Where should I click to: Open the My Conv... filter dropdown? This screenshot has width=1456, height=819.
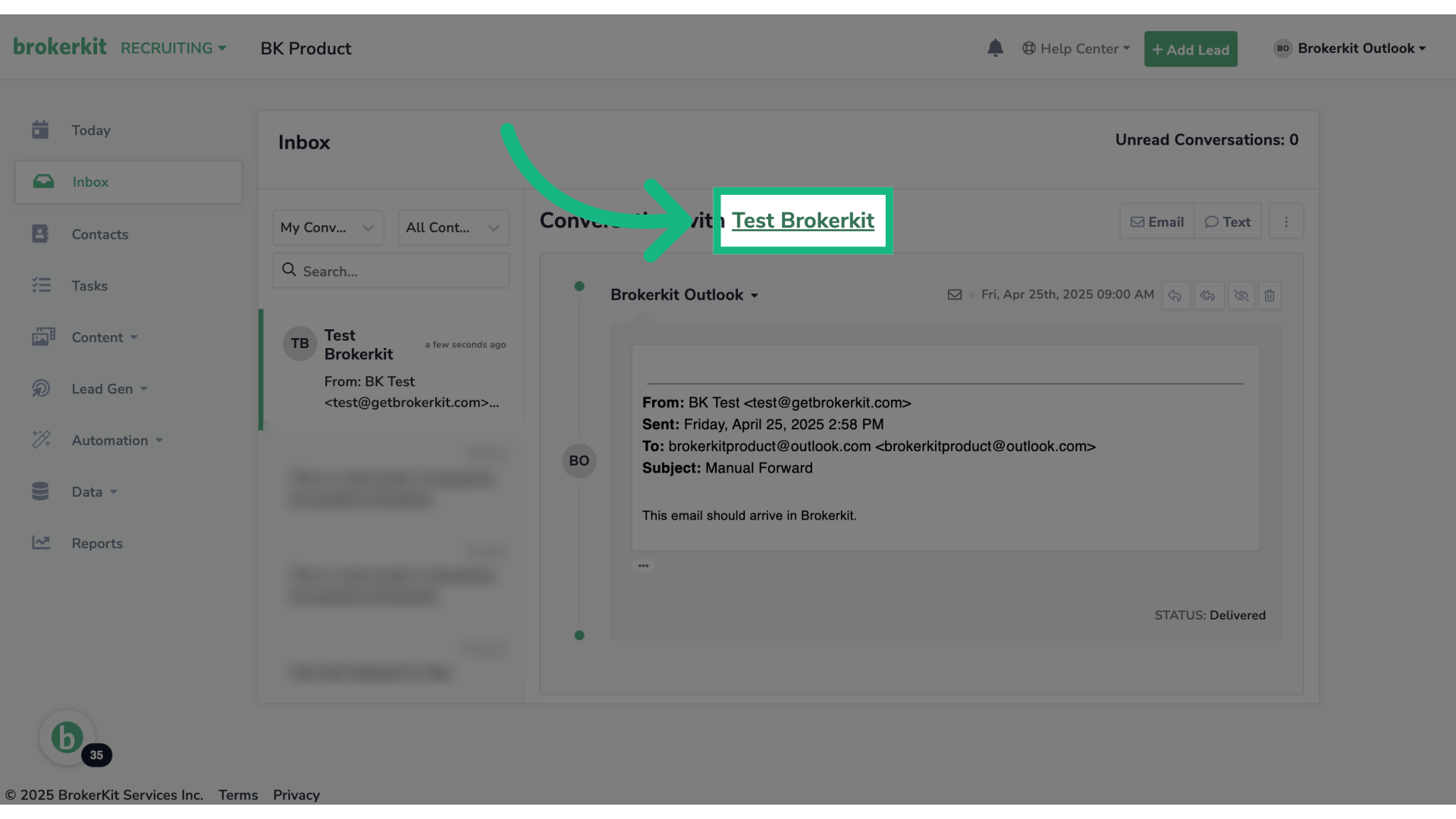point(328,227)
